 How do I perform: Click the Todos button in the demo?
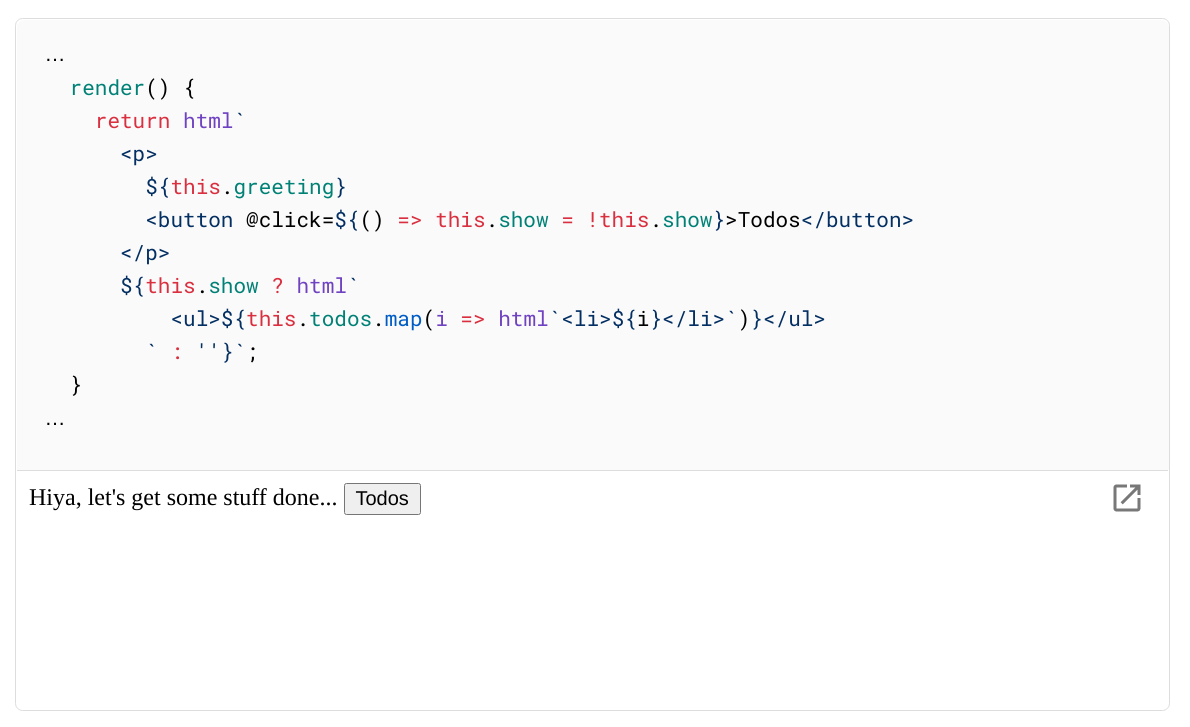[x=382, y=498]
